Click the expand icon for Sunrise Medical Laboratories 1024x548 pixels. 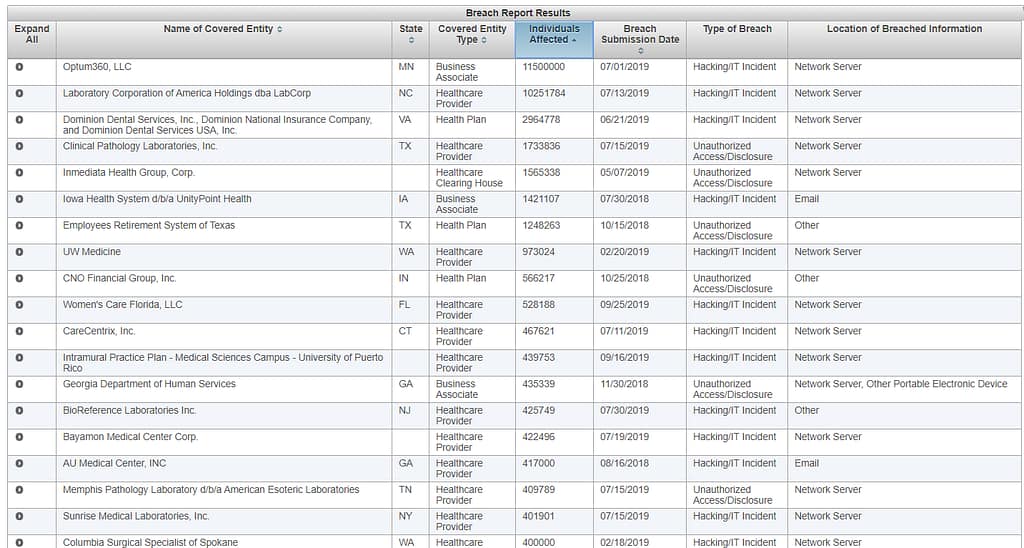tap(19, 517)
